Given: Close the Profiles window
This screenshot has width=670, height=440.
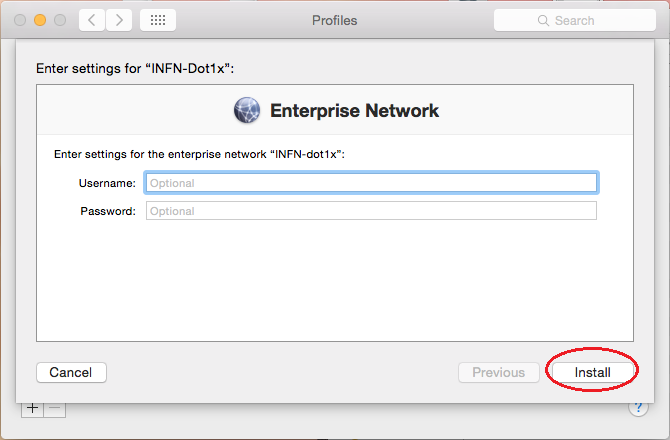Looking at the screenshot, I should point(20,20).
